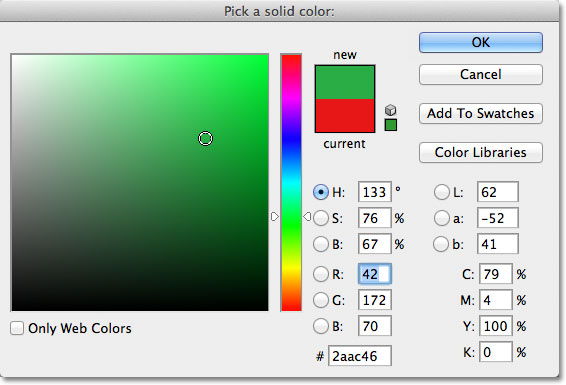Select the S saturation radio button
The height and width of the screenshot is (385, 566).
pos(321,218)
